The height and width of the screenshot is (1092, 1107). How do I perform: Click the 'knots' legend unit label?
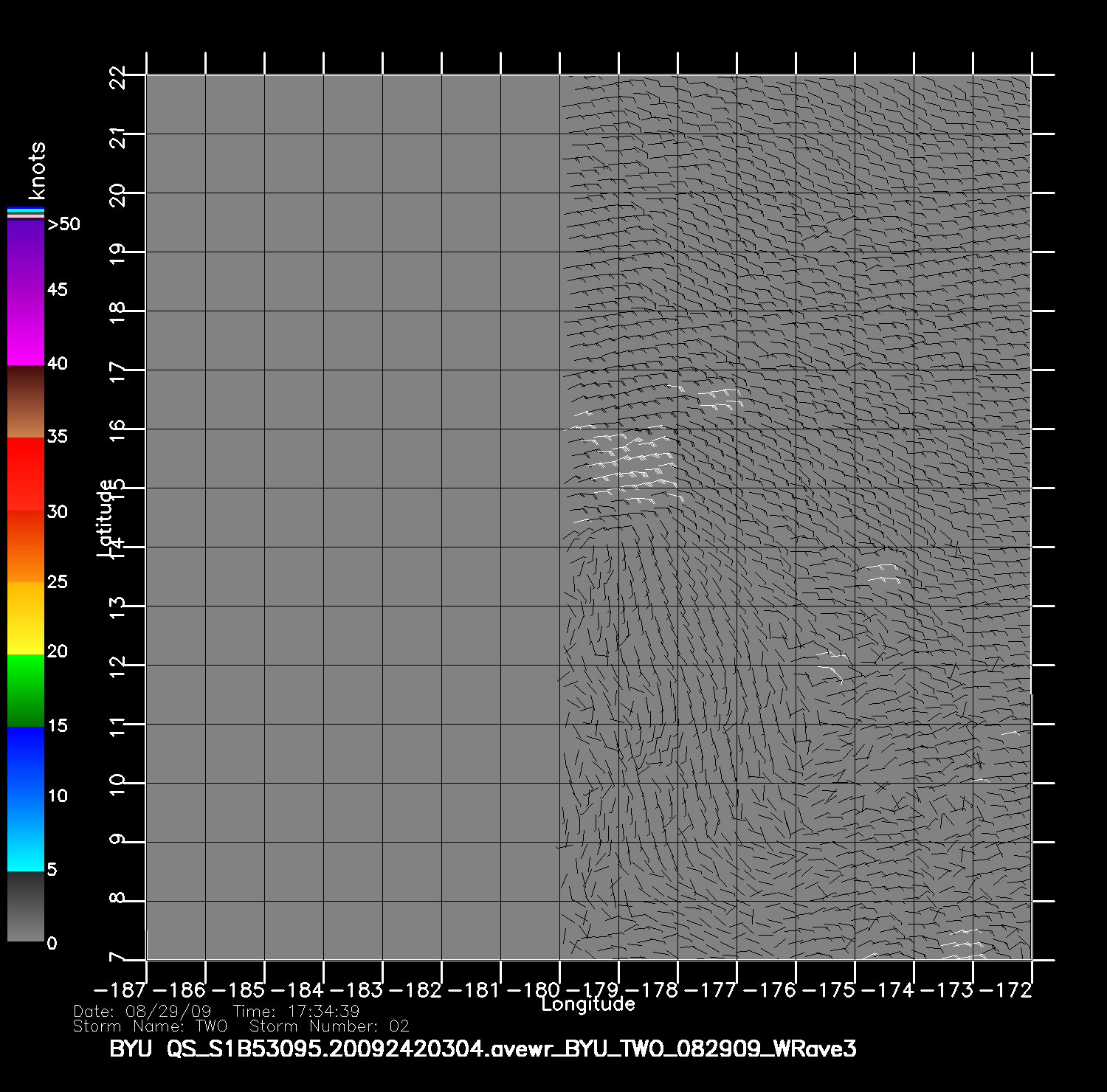(x=37, y=171)
